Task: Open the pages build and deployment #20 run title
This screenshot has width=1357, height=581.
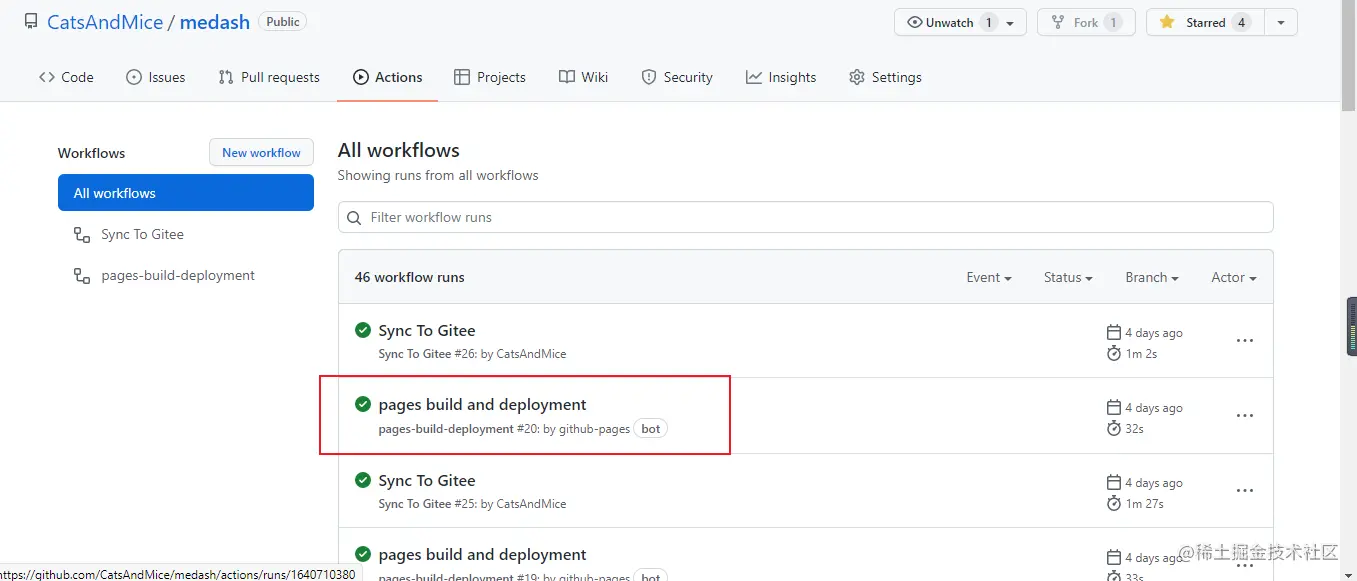Action: [482, 404]
